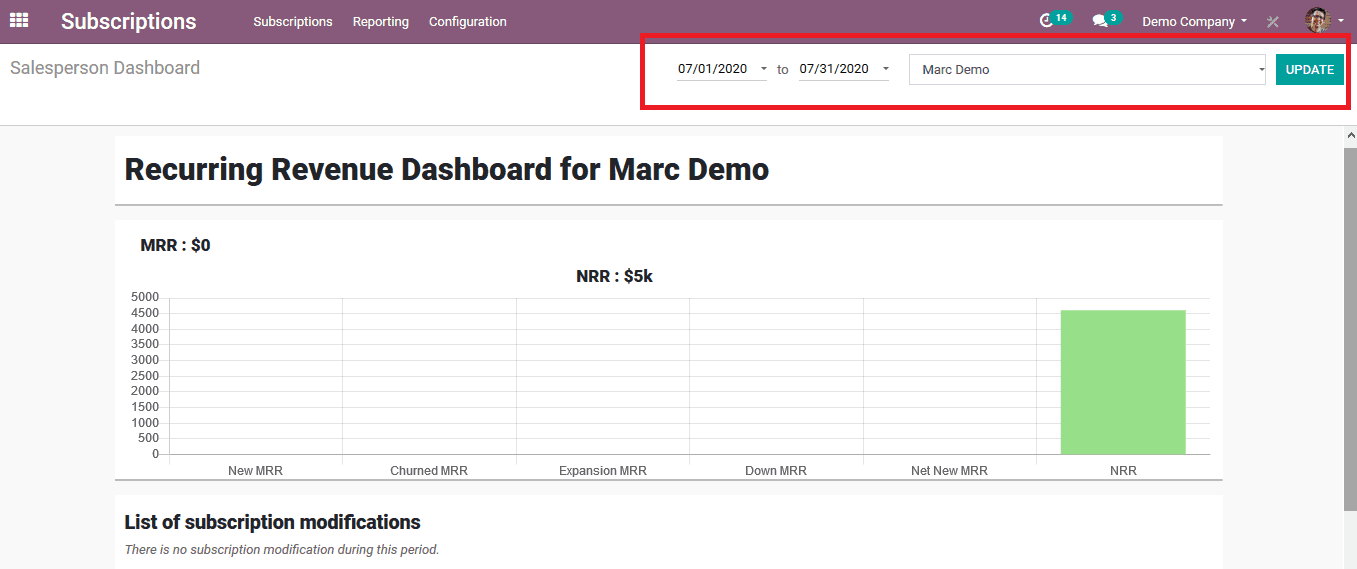Click 'Net New MRR' axis label

click(949, 470)
